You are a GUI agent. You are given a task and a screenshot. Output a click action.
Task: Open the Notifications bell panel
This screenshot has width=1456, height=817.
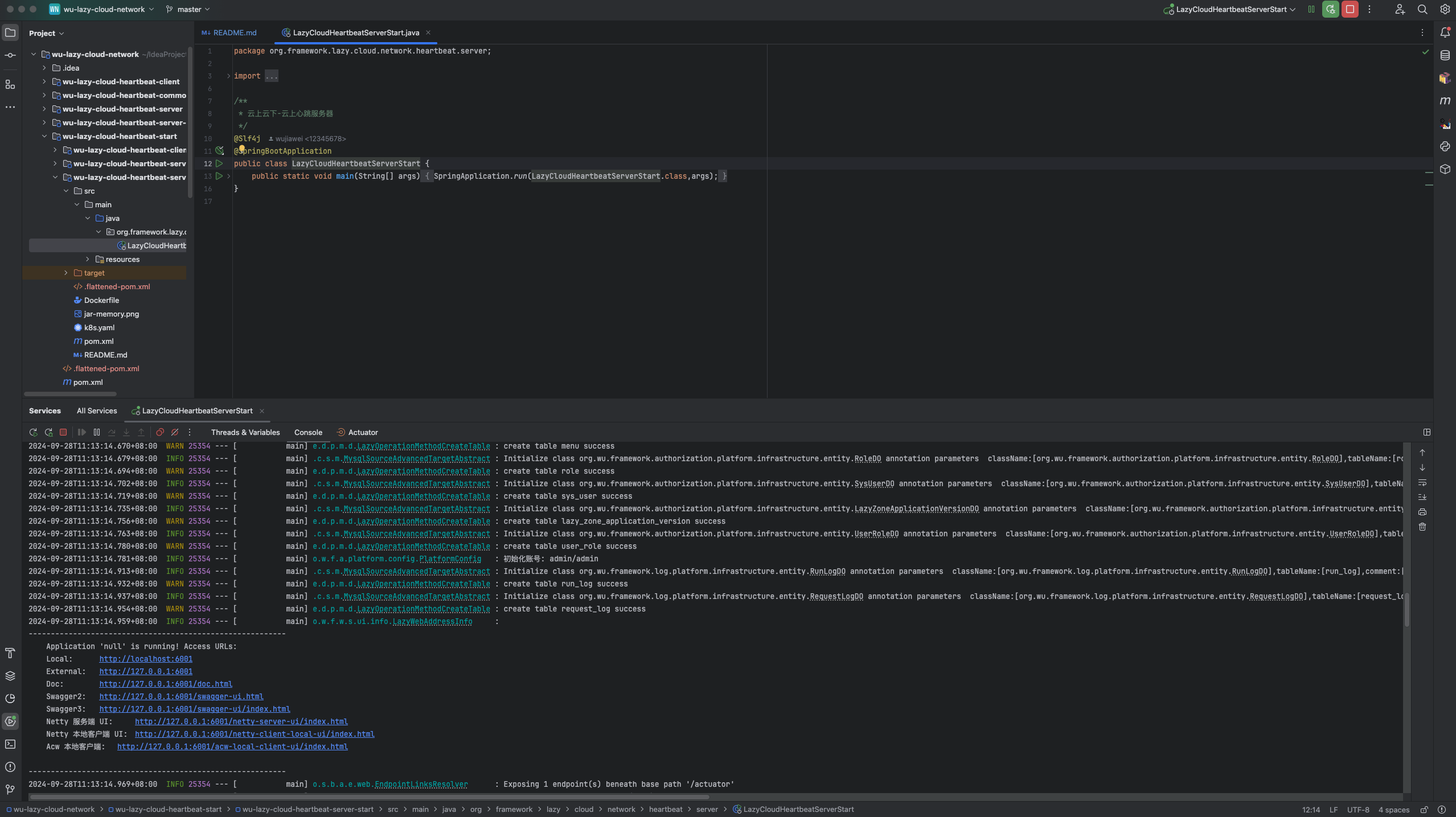click(x=1445, y=32)
